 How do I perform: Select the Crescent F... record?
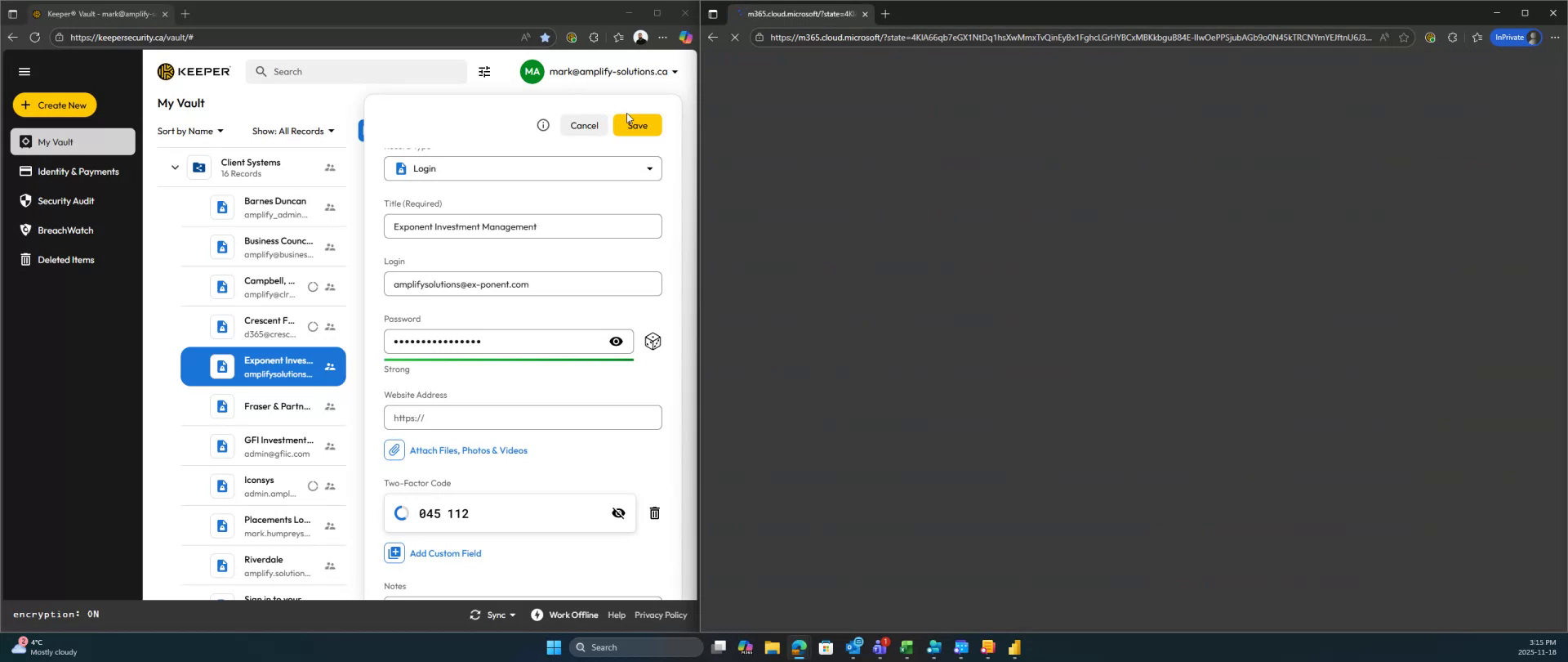pyautogui.click(x=263, y=327)
